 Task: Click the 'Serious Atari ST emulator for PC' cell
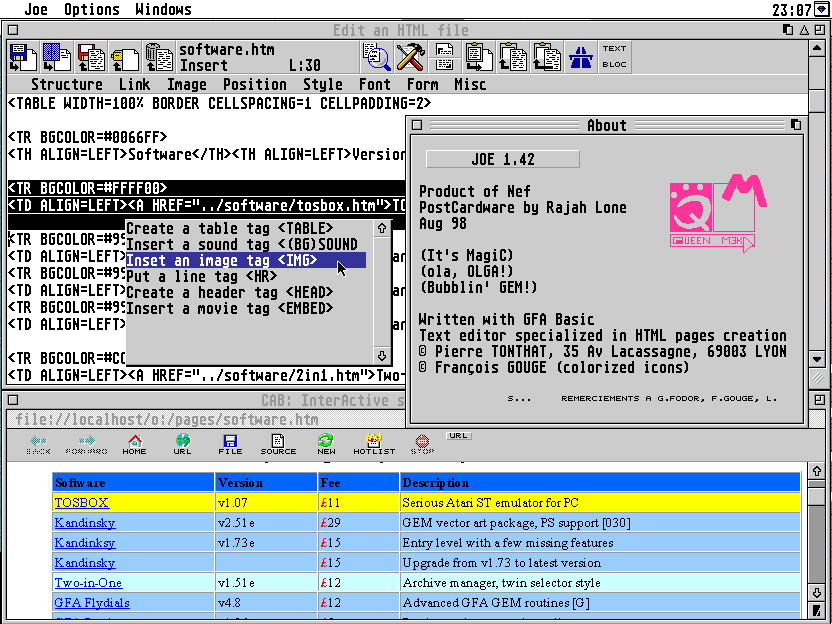point(600,502)
